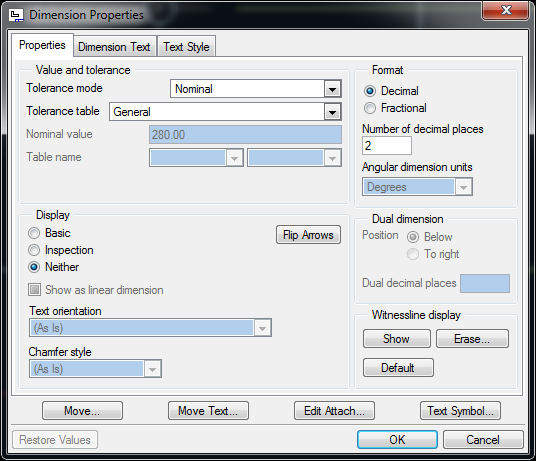Toggle Show as linear dimension checkbox
Screen dimensions: 536x461
35,290
